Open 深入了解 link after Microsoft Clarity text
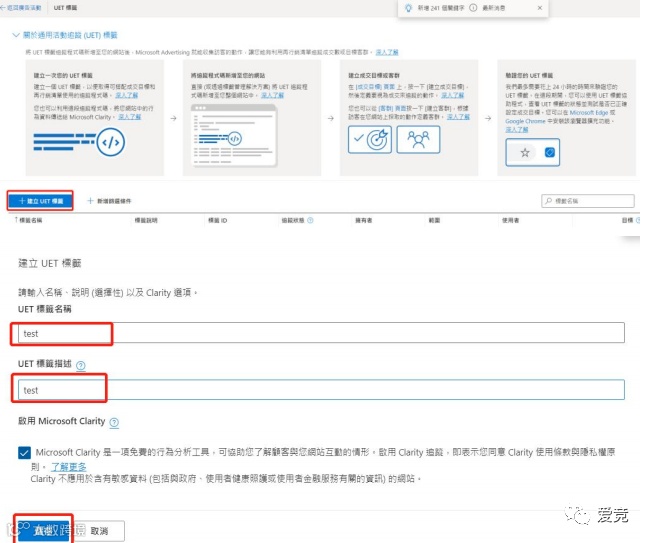The height and width of the screenshot is (543, 649). (x=130, y=117)
